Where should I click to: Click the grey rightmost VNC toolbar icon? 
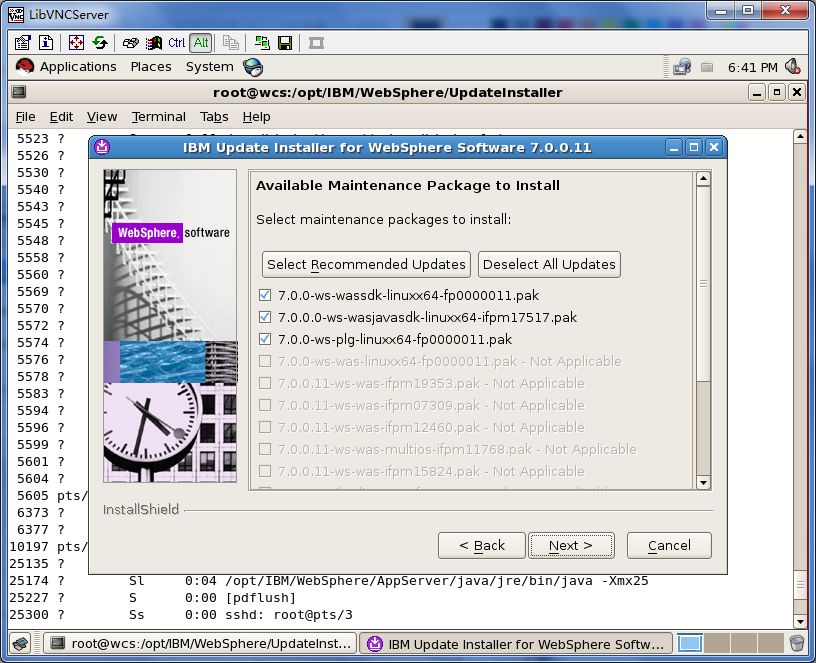click(316, 43)
